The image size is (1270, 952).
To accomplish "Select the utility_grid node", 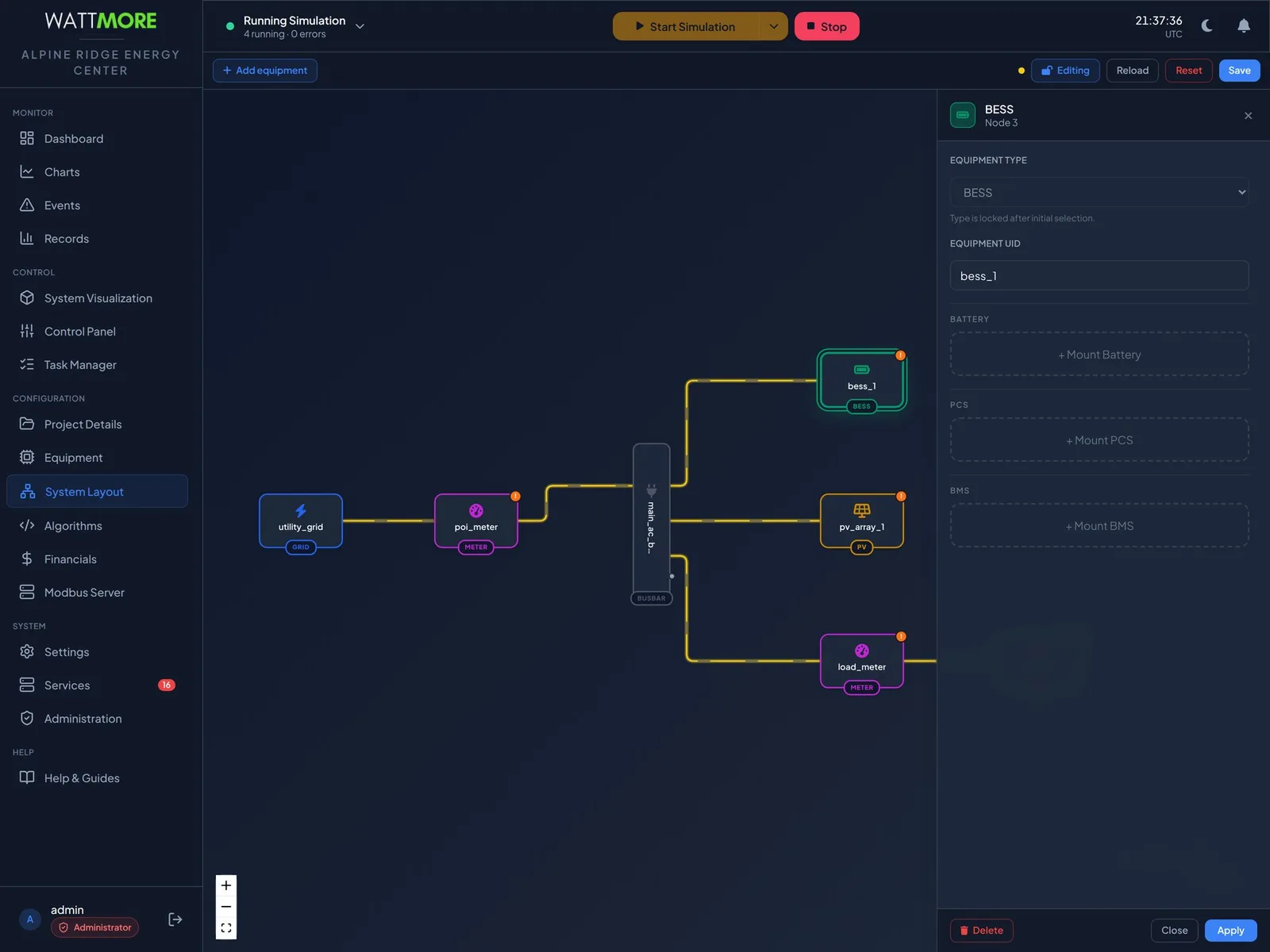I will (301, 521).
